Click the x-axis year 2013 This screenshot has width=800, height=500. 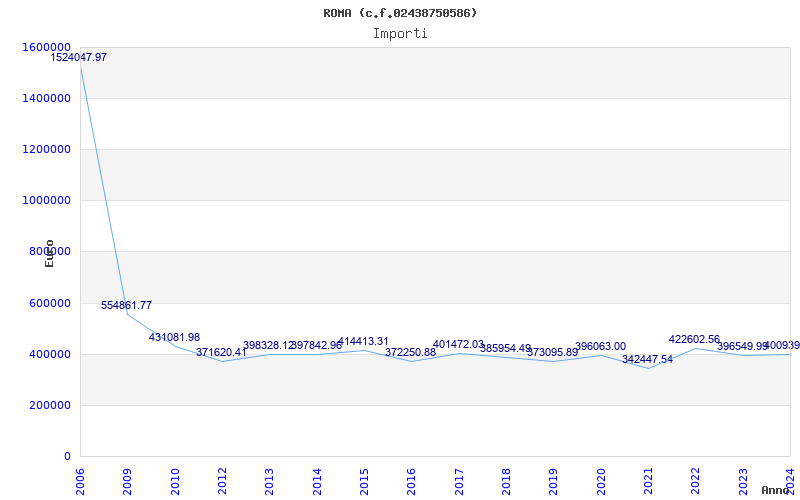pyautogui.click(x=269, y=482)
